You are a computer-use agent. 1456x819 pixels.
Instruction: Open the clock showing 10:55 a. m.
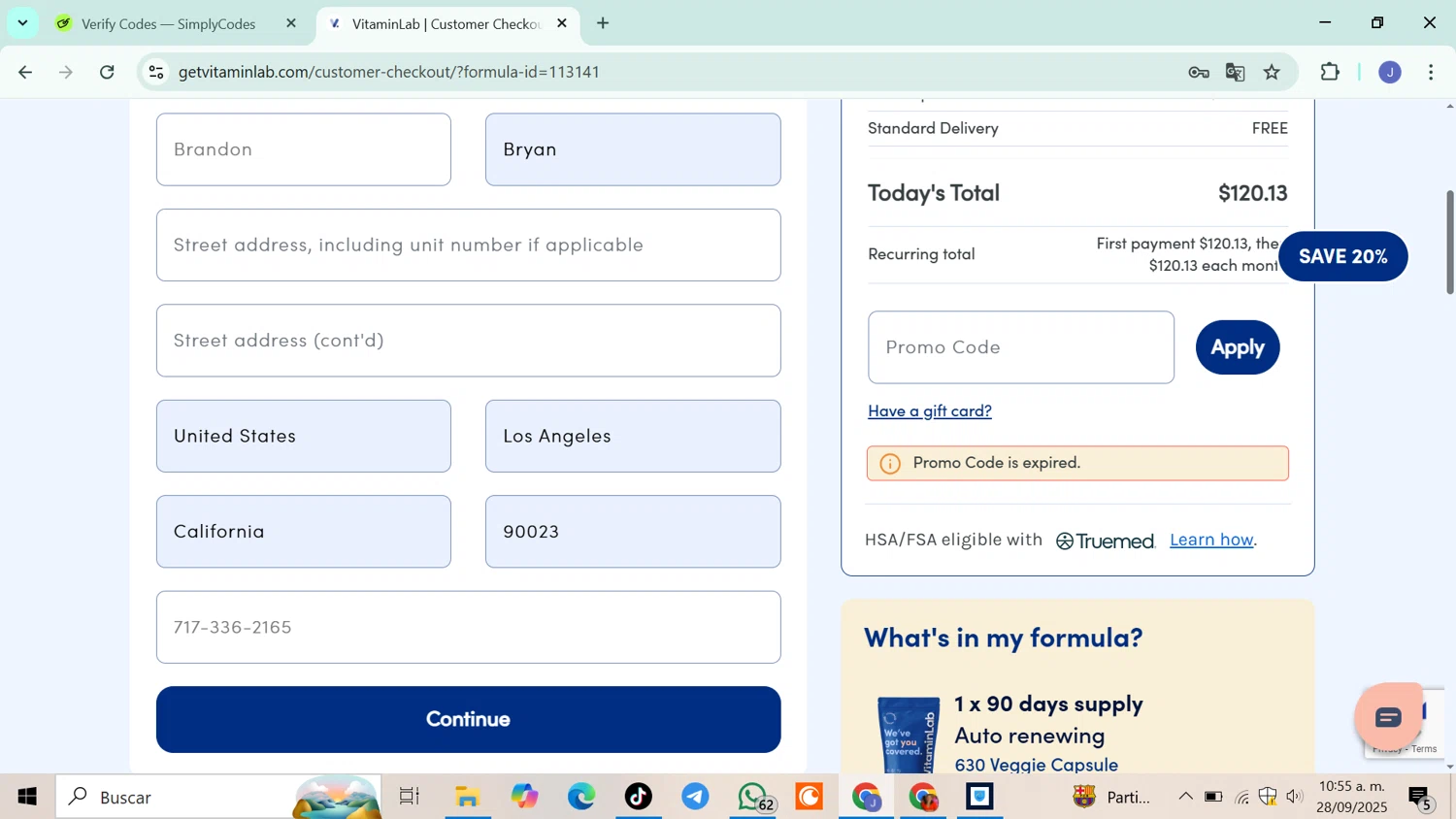click(1353, 797)
